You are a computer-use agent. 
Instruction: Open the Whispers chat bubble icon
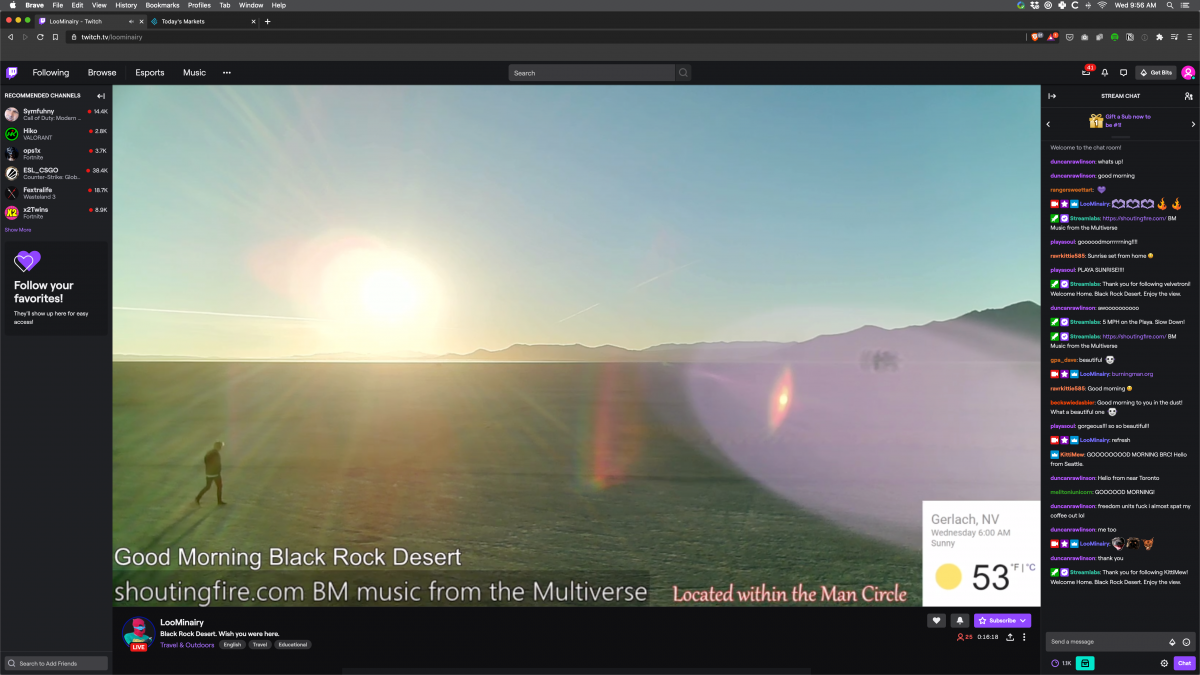1123,72
